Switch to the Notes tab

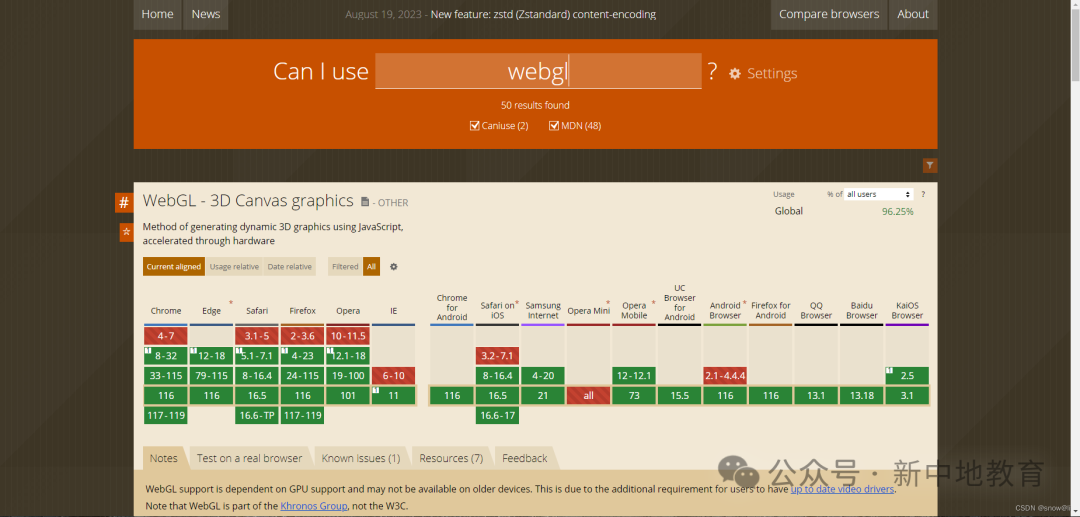pyautogui.click(x=164, y=458)
